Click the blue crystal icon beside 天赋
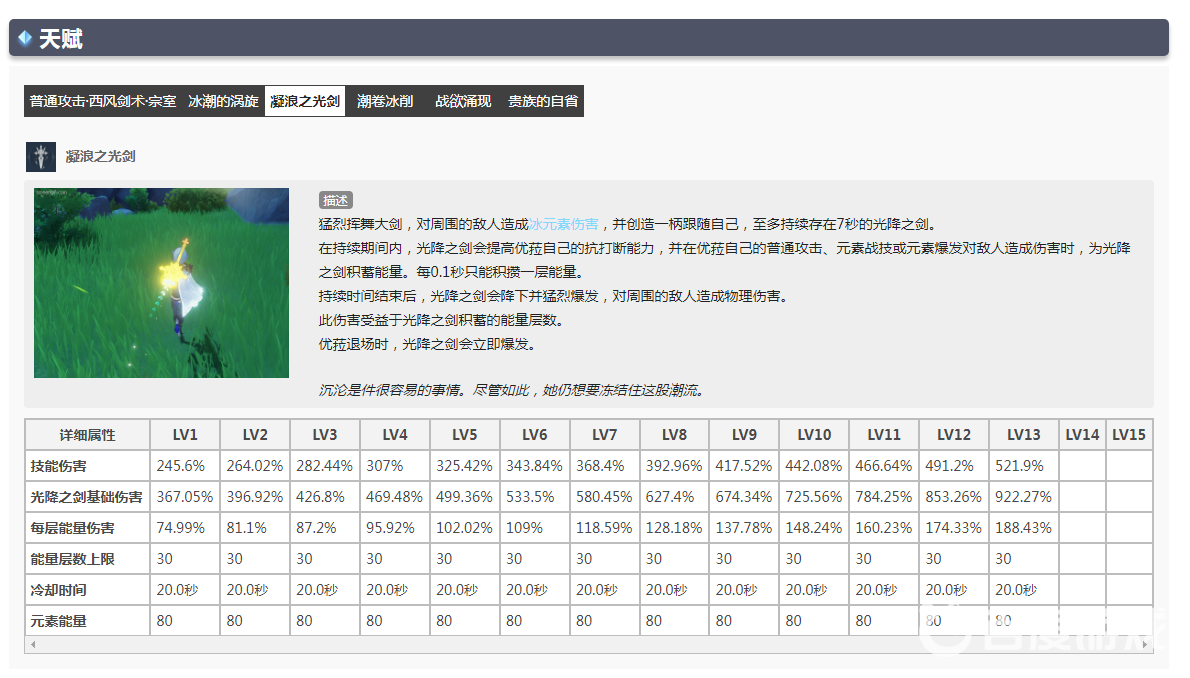The image size is (1190, 678). (25, 39)
